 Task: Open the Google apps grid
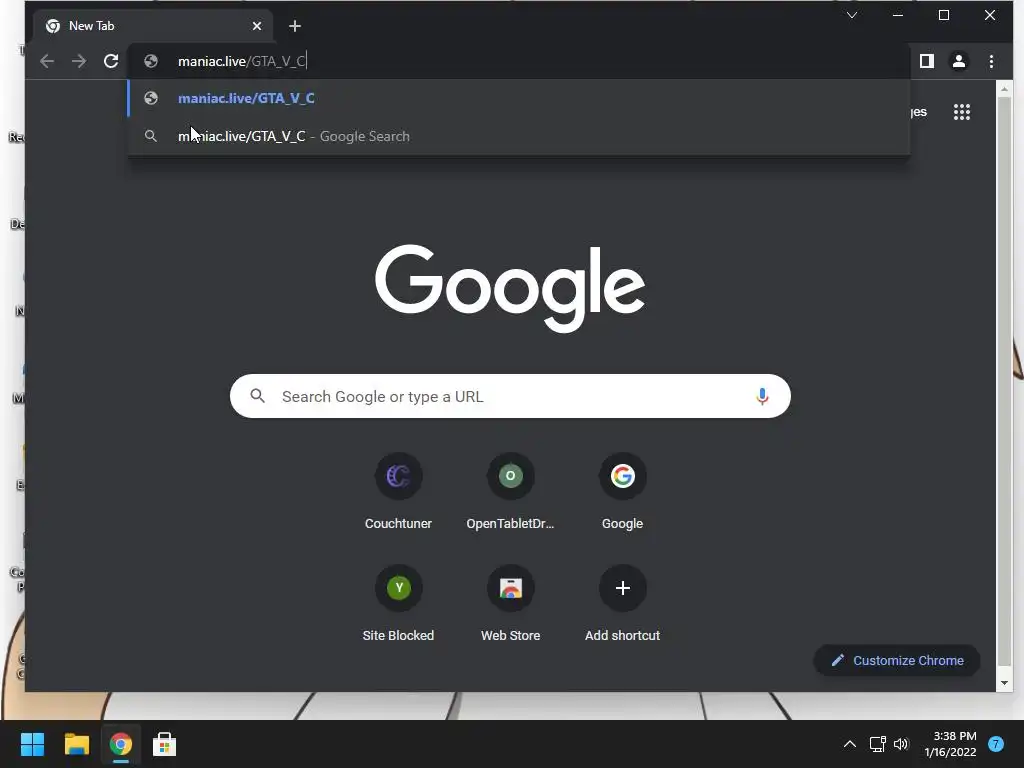pos(961,112)
